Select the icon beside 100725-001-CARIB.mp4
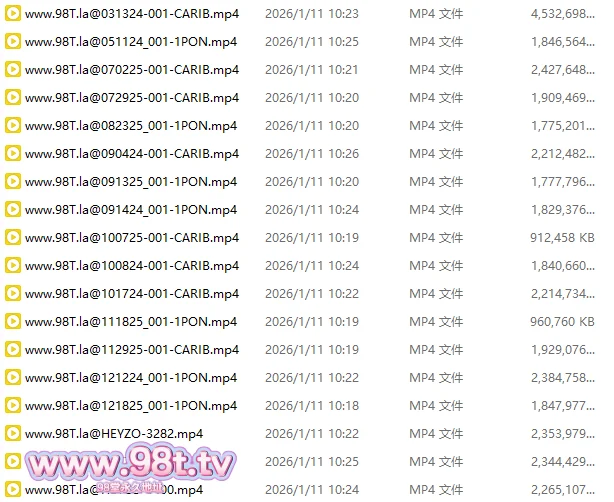Image resolution: width=614 pixels, height=502 pixels. (x=13, y=238)
